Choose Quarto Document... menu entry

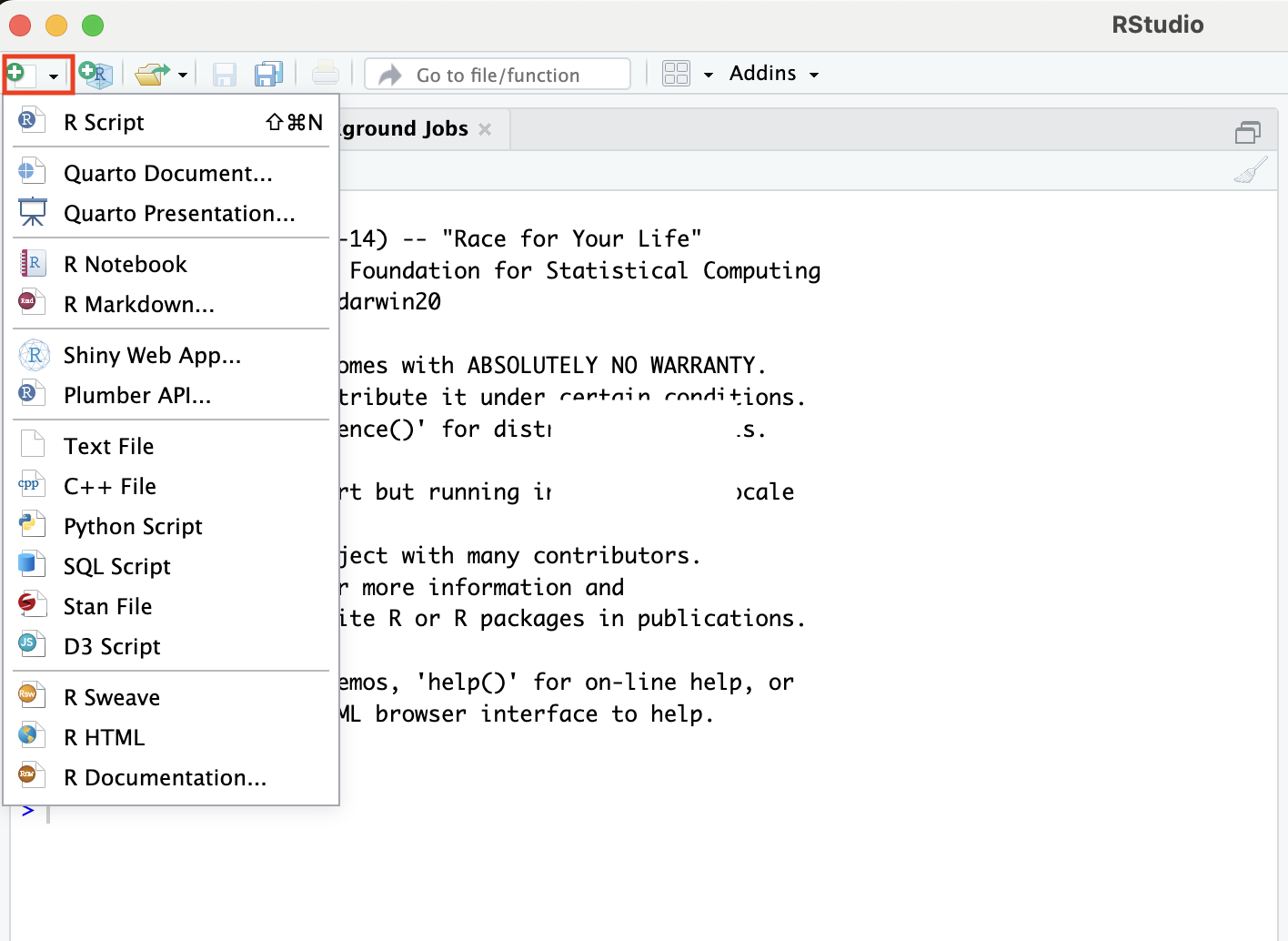pos(171,173)
